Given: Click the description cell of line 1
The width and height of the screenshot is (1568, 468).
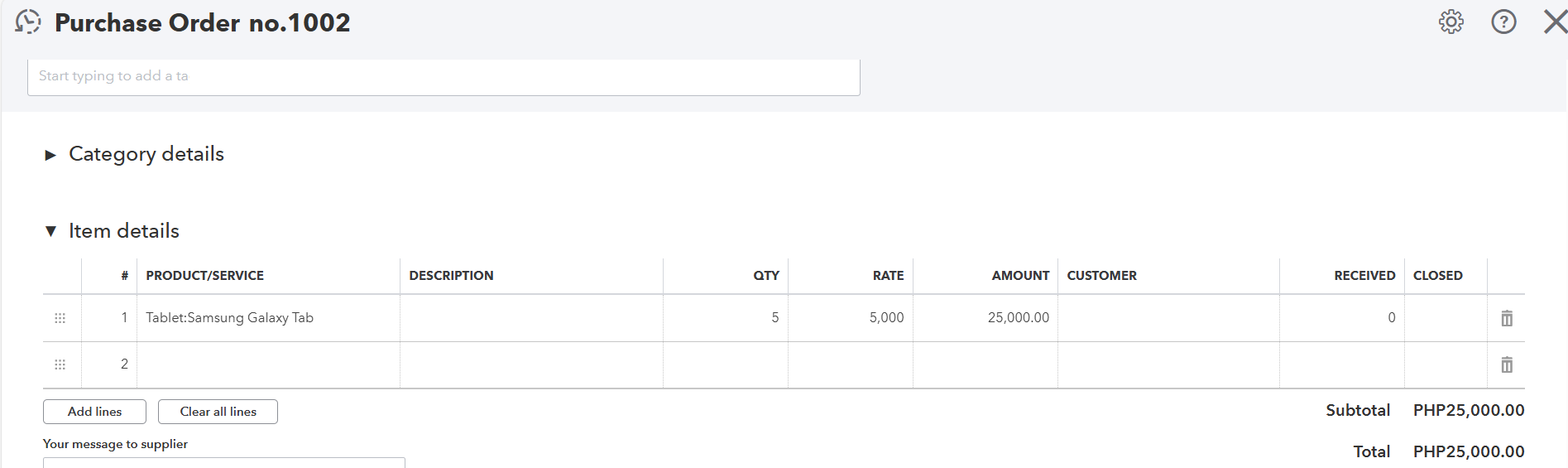Looking at the screenshot, I should pos(531,318).
